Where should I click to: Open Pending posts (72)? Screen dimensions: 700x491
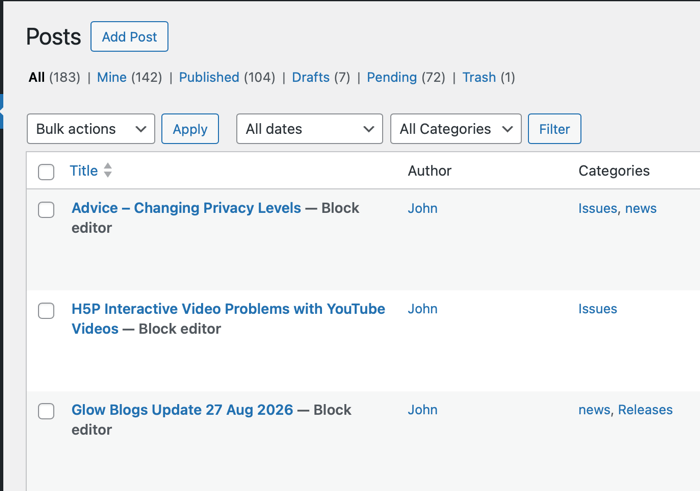(406, 77)
